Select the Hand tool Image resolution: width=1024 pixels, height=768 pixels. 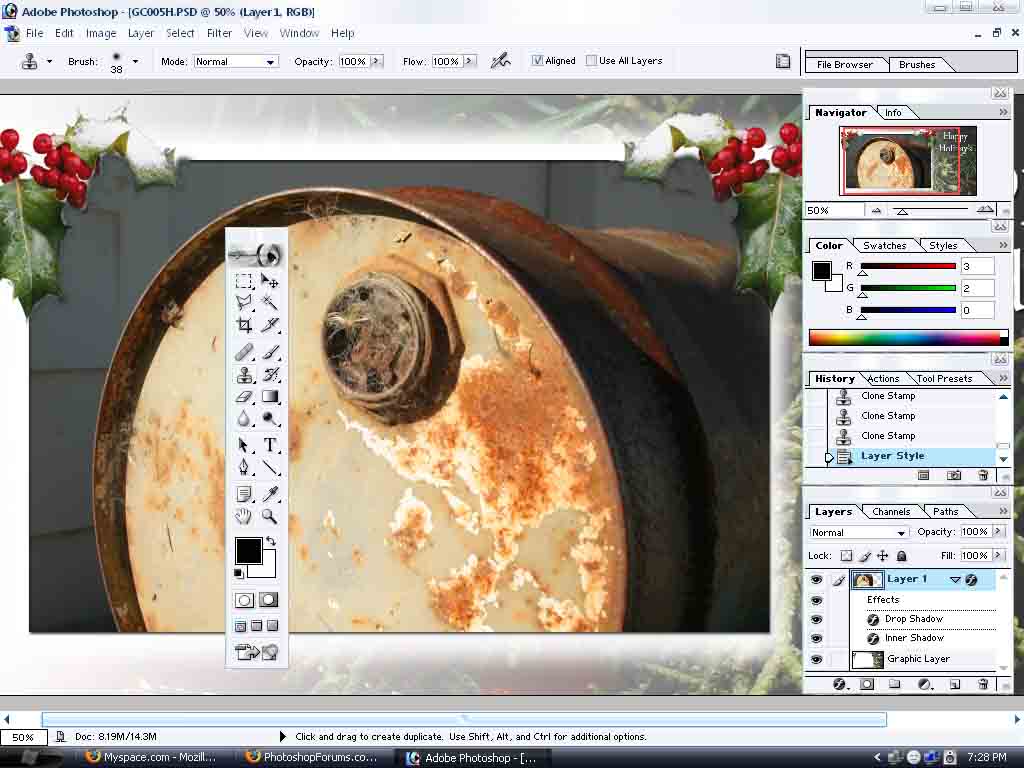244,516
